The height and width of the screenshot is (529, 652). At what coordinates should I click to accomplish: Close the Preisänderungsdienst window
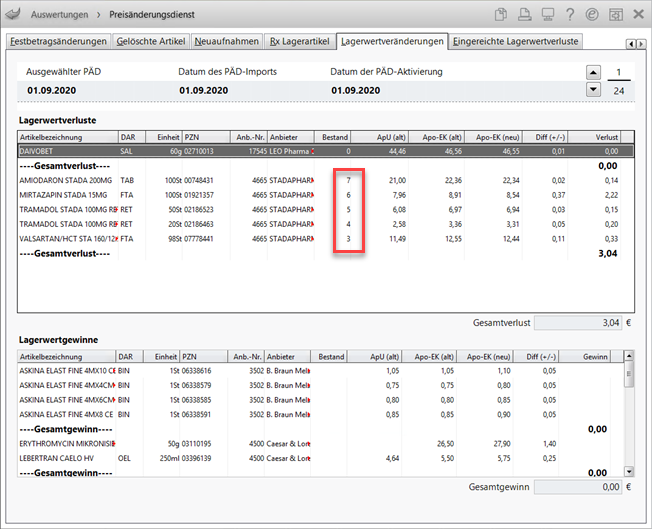639,15
